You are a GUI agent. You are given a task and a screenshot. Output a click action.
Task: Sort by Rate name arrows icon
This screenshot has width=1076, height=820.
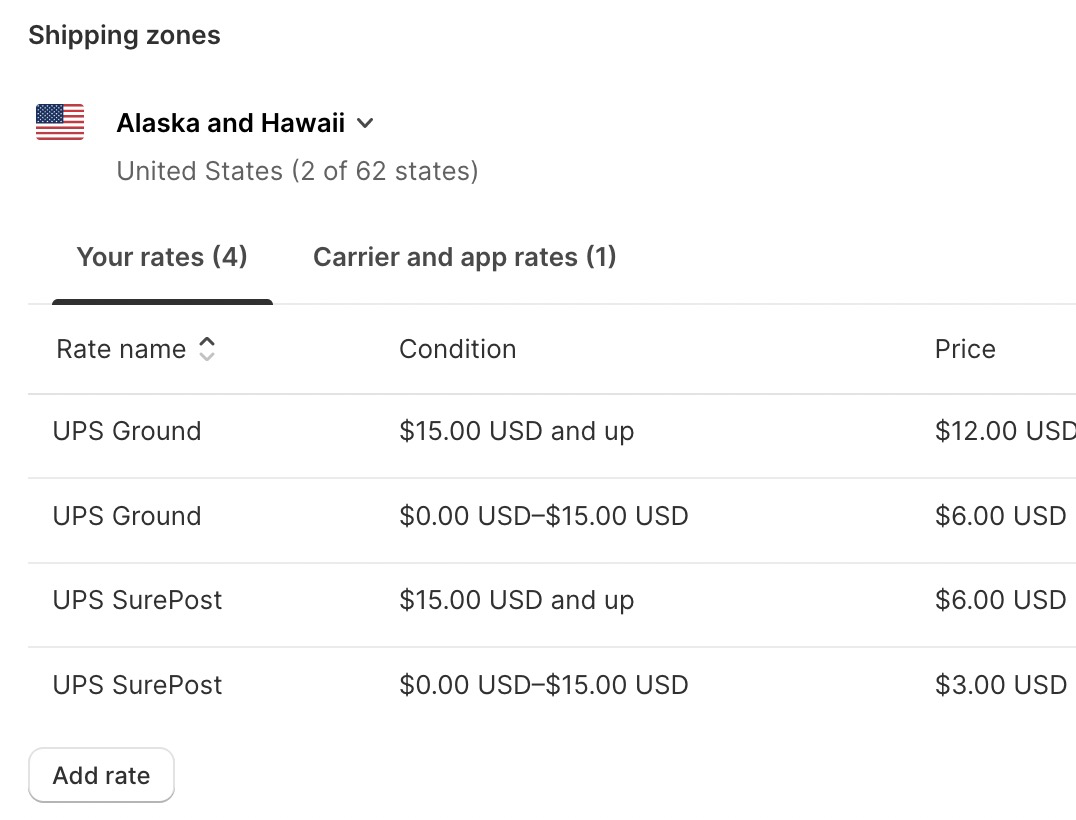pos(207,349)
